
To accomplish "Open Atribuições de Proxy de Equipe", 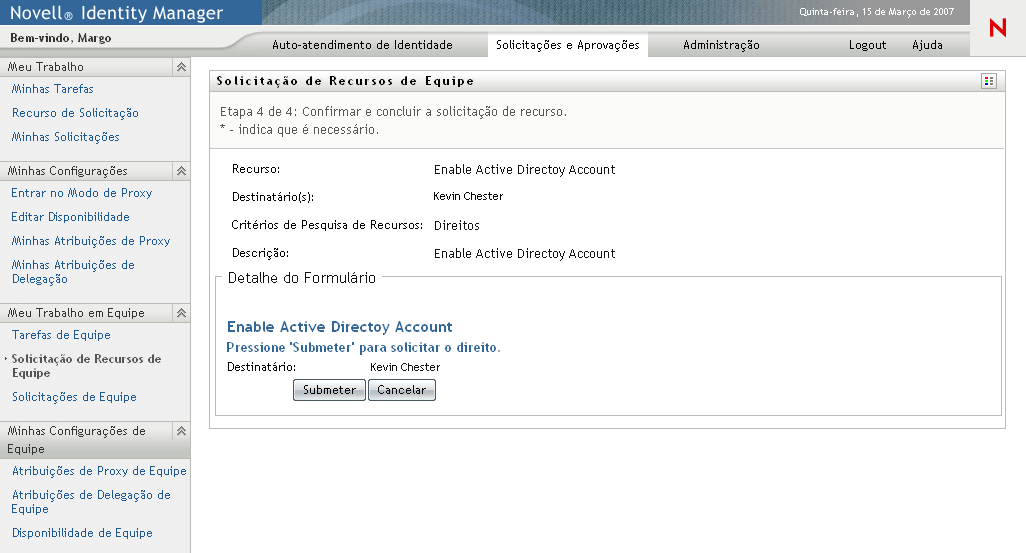I will (x=99, y=471).
